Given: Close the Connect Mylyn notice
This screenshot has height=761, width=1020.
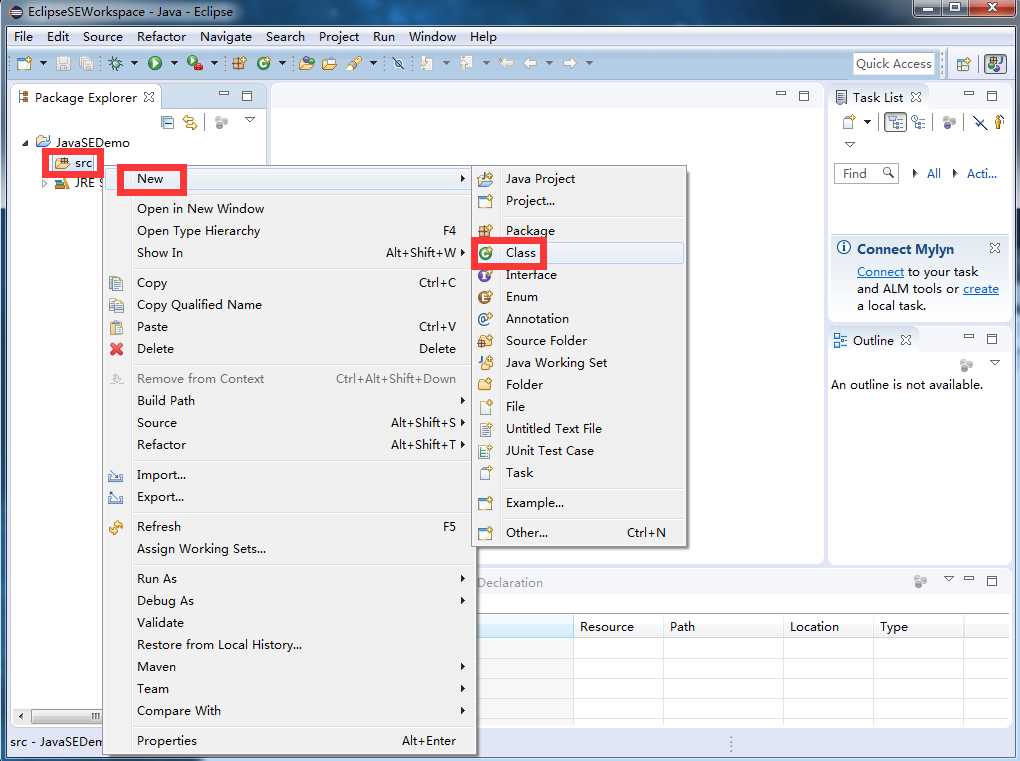Looking at the screenshot, I should [995, 248].
